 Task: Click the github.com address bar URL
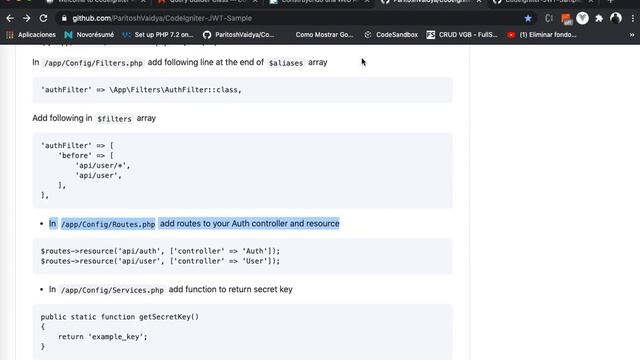pyautogui.click(x=162, y=18)
